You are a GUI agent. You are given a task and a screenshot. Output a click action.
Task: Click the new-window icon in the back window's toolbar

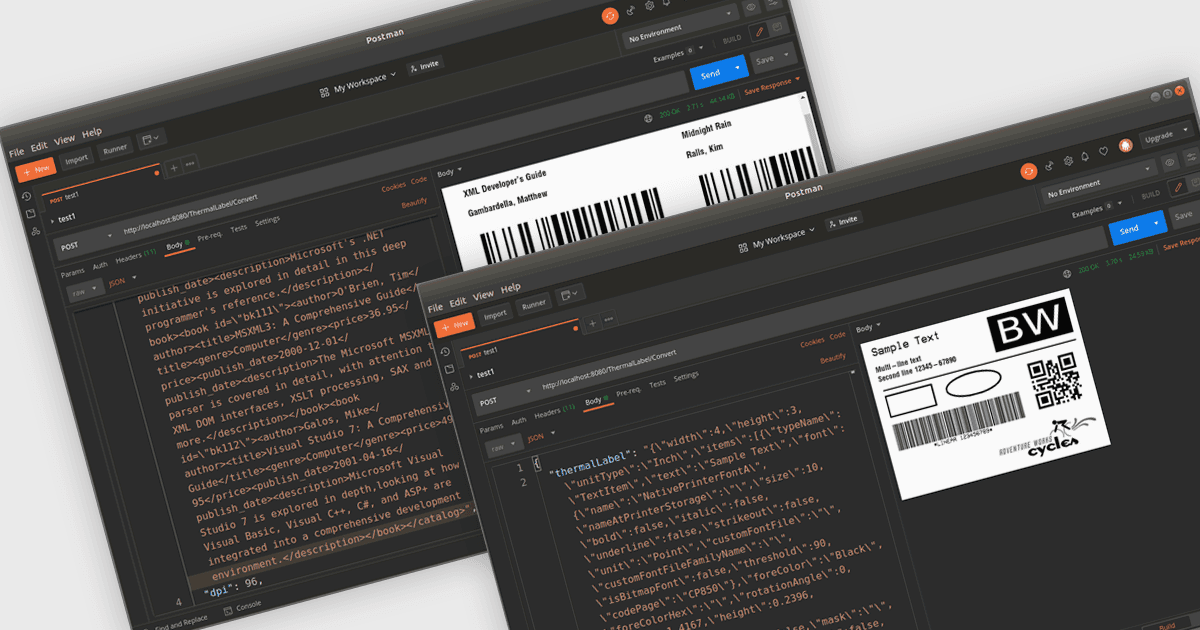[151, 138]
